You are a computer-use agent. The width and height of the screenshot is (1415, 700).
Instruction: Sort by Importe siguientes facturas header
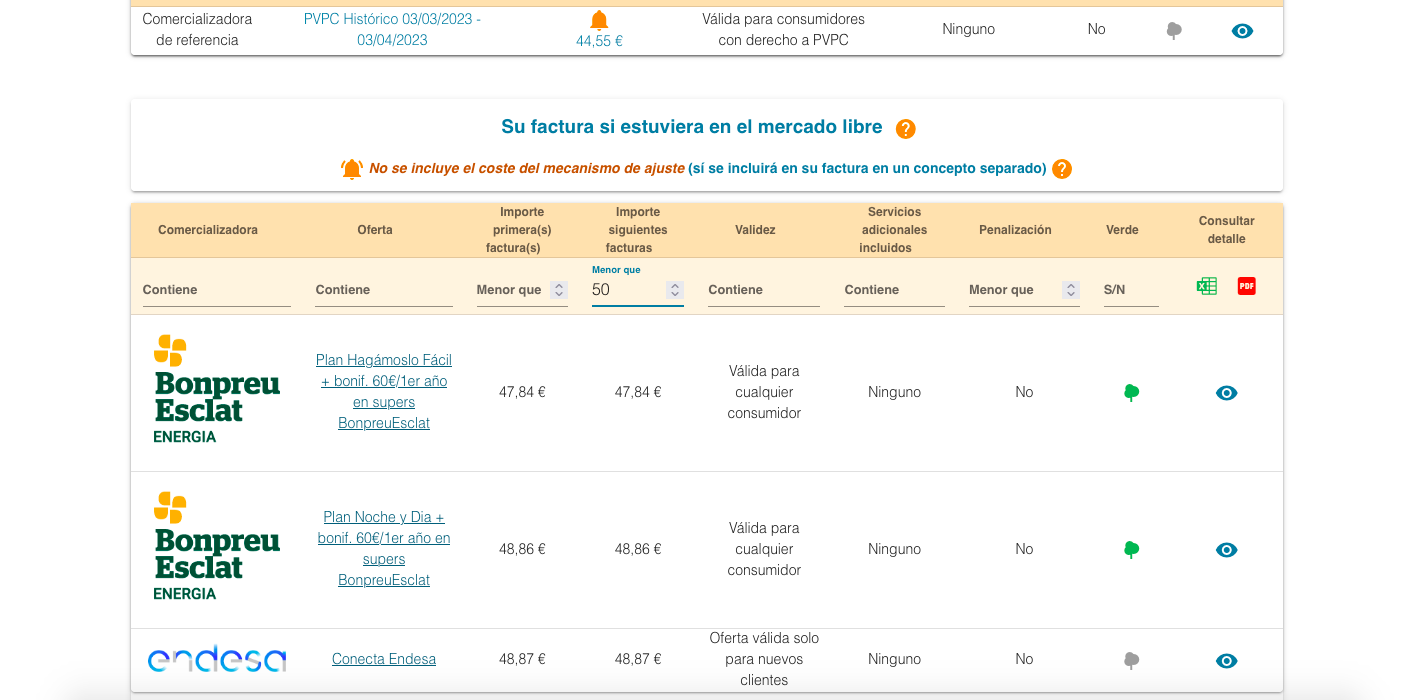click(638, 230)
